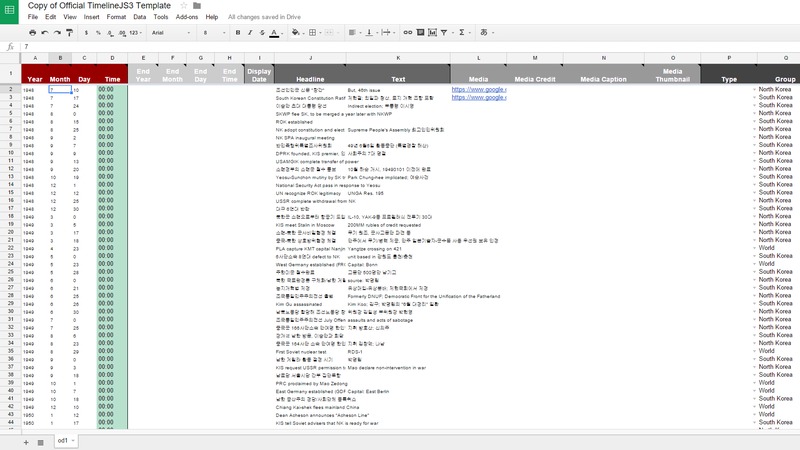
Task: Open Group dropdown arrow in row 22 World
Action: click(x=755, y=248)
